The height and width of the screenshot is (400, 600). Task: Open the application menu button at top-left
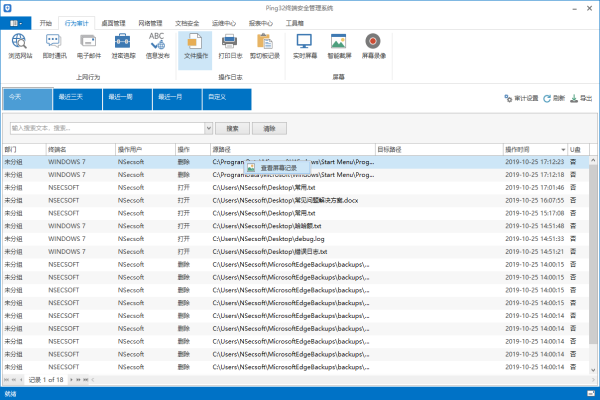point(16,23)
